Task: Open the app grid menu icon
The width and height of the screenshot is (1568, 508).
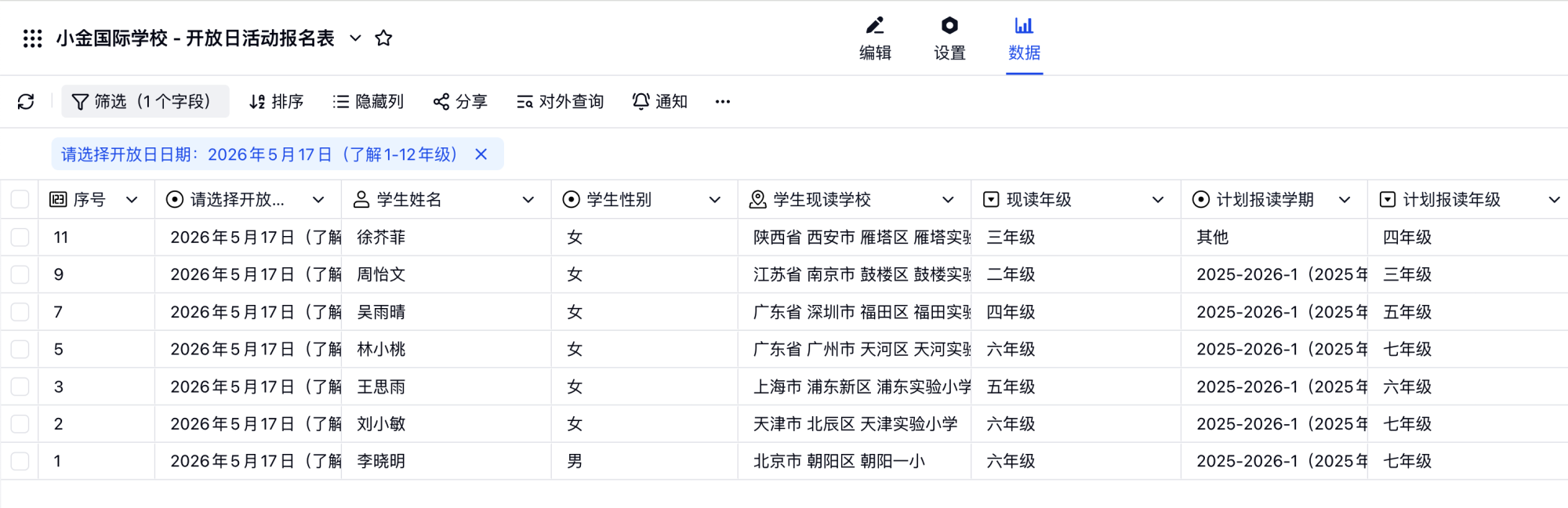Action: [32, 38]
